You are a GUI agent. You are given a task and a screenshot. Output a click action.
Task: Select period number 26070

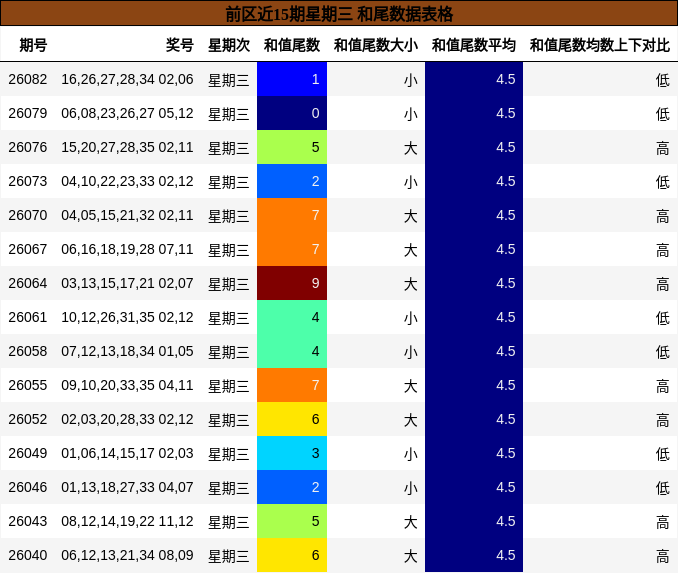click(28, 215)
